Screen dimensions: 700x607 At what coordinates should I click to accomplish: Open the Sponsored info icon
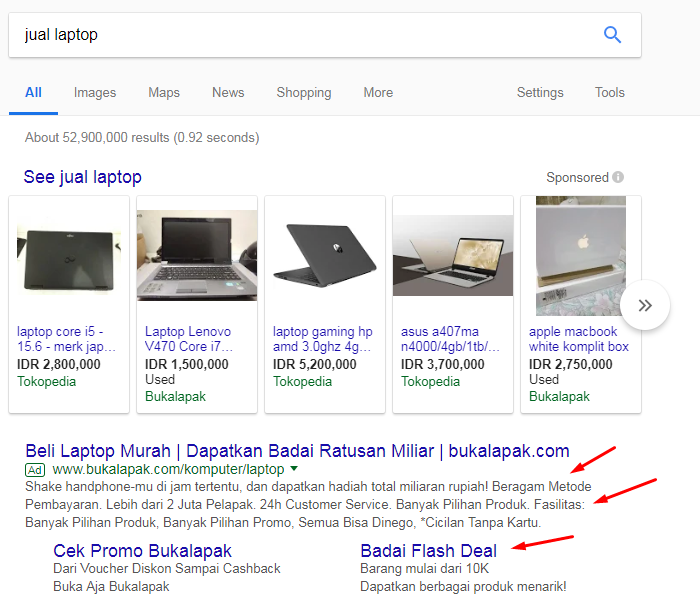(618, 177)
